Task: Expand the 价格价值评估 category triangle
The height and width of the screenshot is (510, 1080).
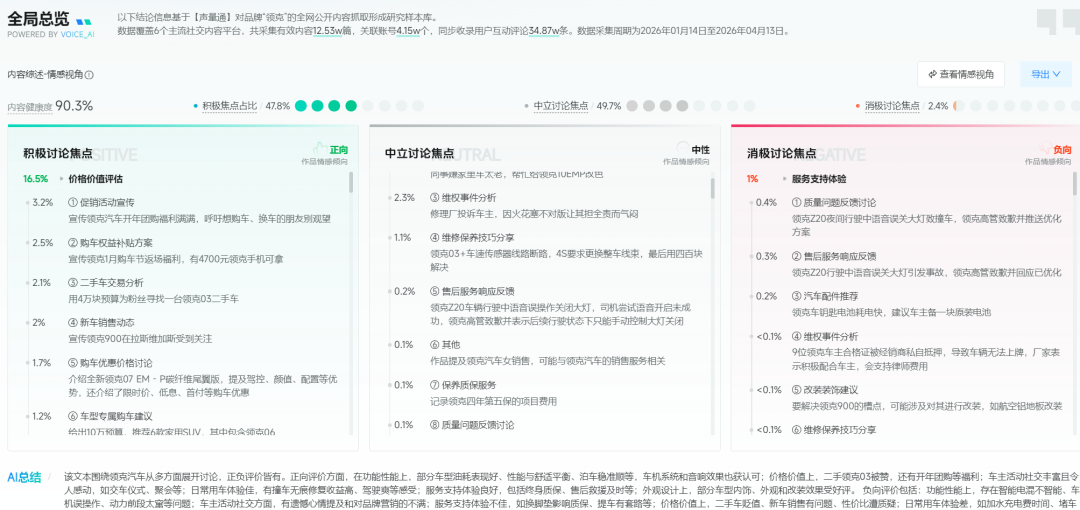Action: pos(61,179)
